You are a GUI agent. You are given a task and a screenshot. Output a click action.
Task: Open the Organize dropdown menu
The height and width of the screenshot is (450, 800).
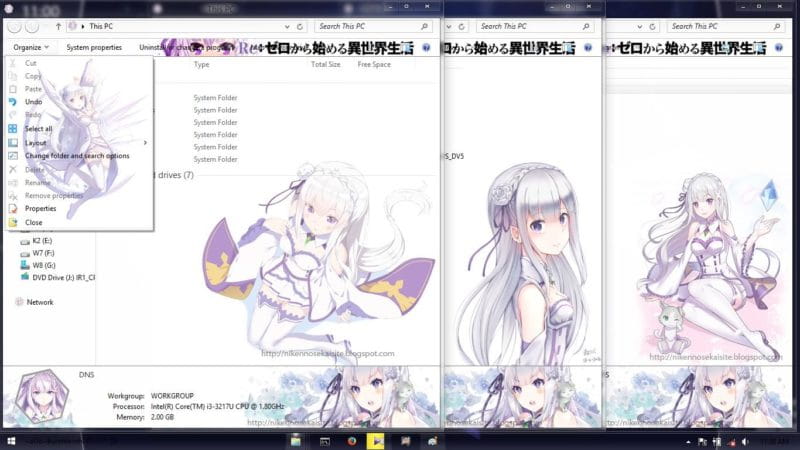[x=31, y=47]
